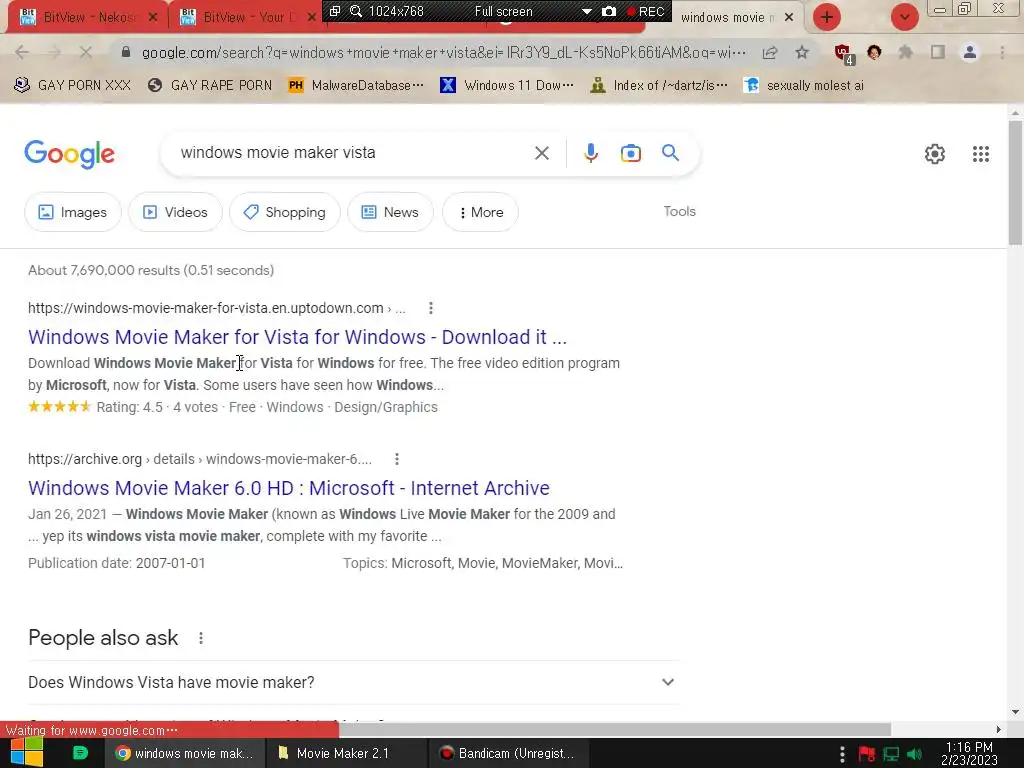Open Chrome three-dot menu
This screenshot has width=1024, height=768.
coord(1002,52)
